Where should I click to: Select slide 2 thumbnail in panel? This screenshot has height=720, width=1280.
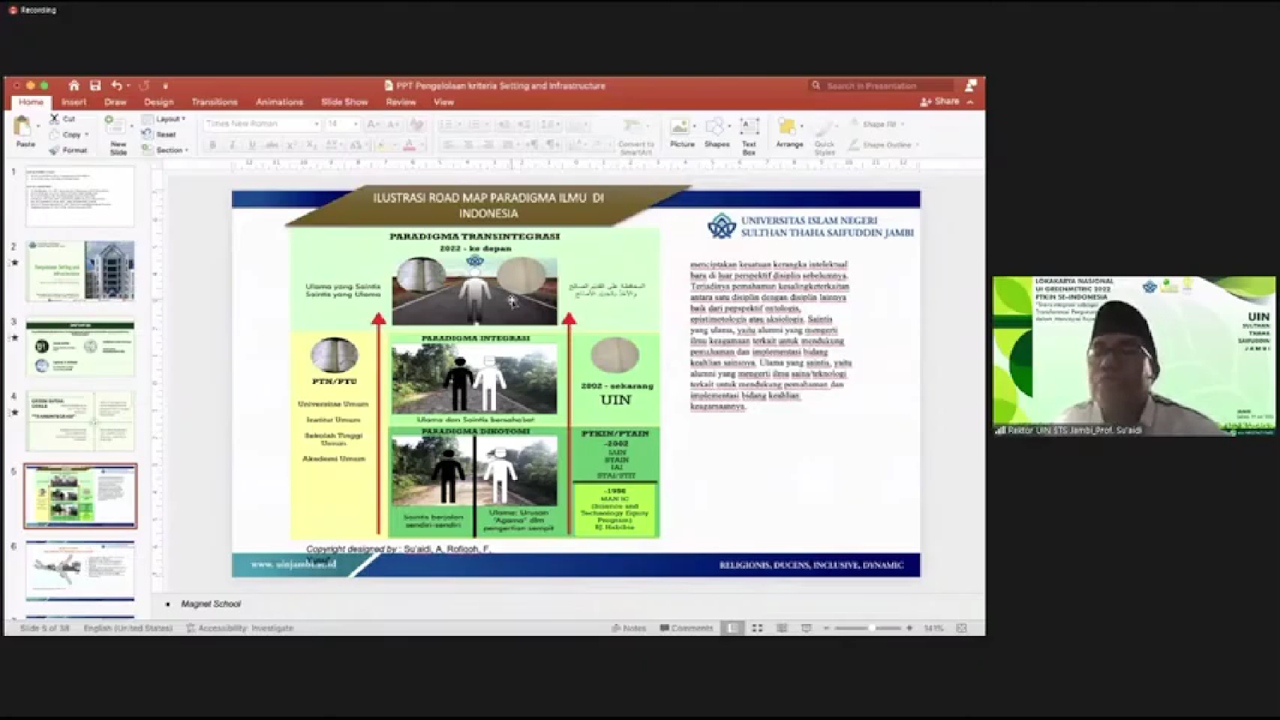pos(80,270)
